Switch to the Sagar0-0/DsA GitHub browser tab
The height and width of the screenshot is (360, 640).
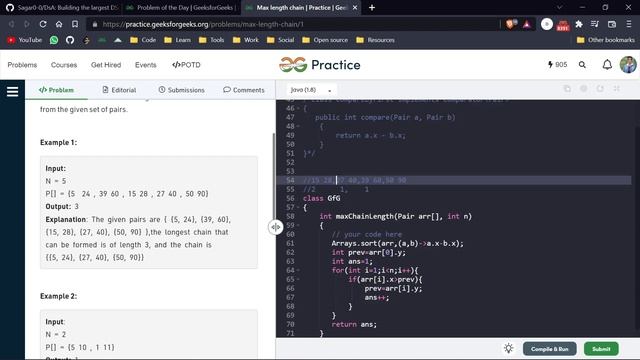click(60, 7)
